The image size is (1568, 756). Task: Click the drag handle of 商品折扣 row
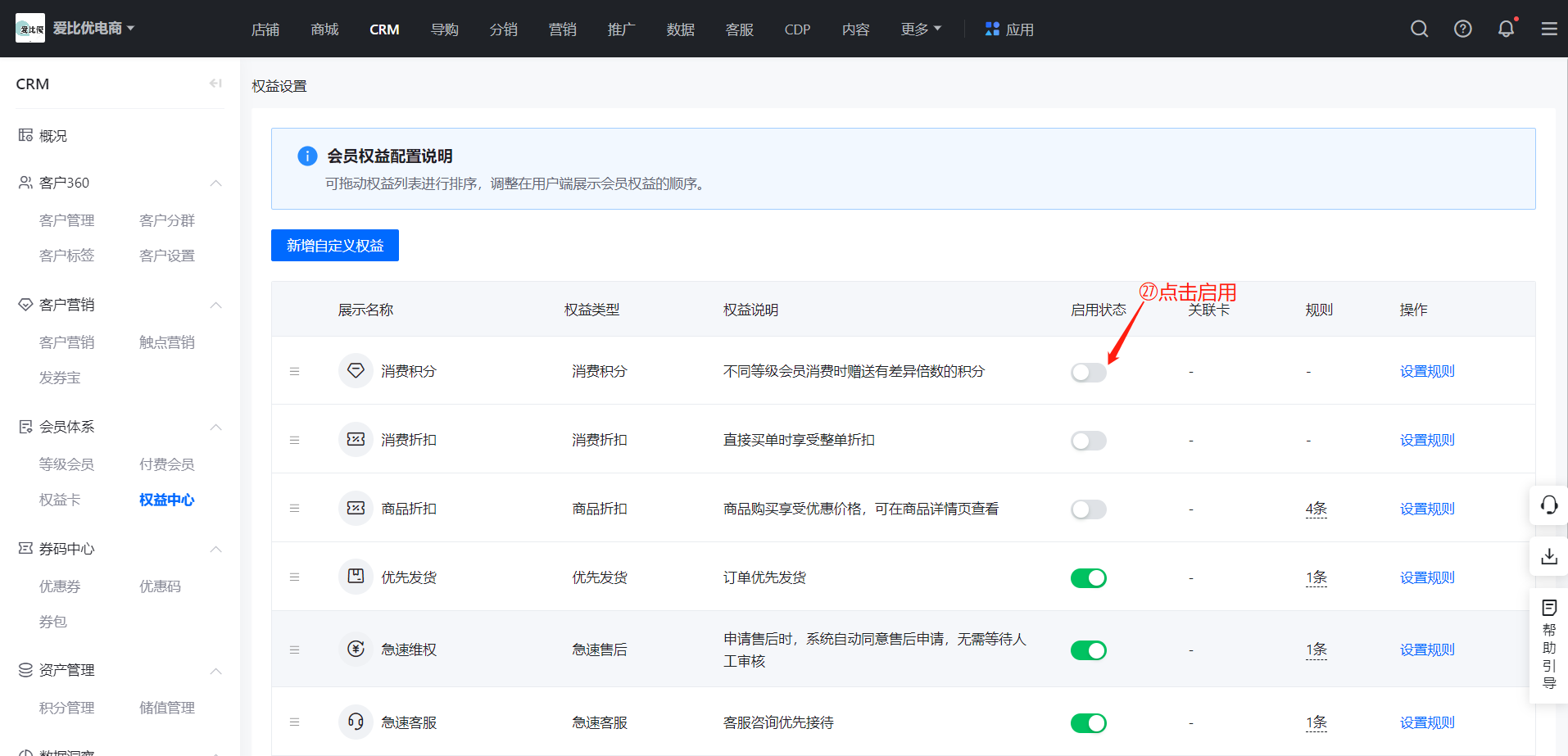coord(294,509)
